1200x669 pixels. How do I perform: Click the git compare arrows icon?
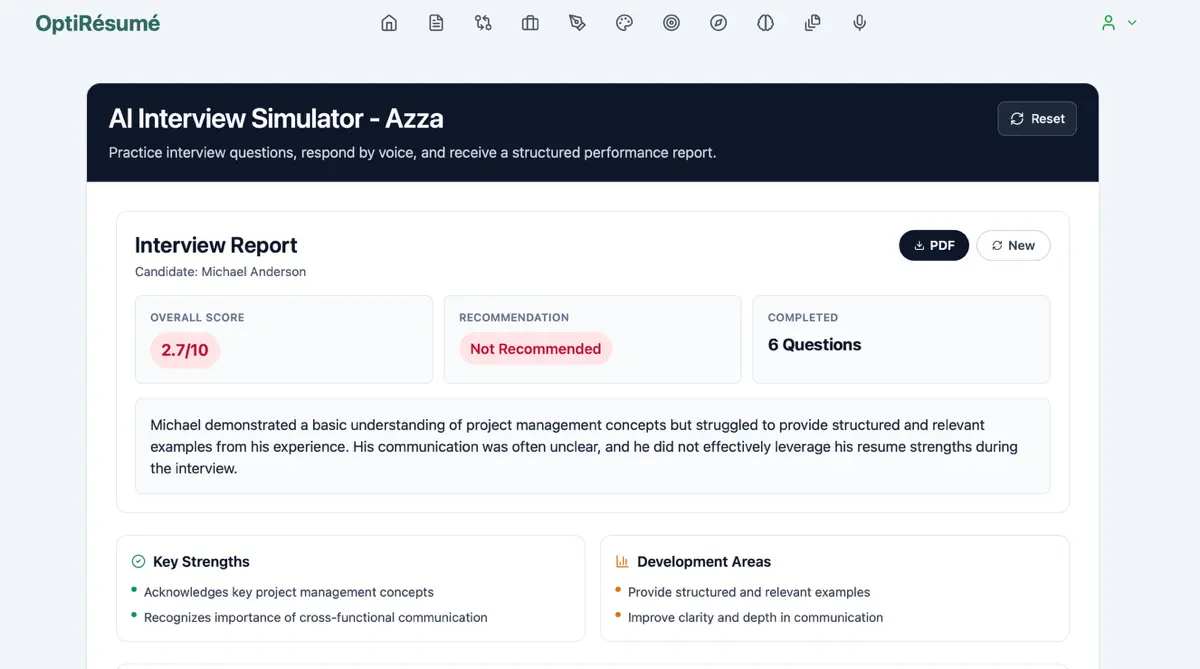pyautogui.click(x=483, y=23)
